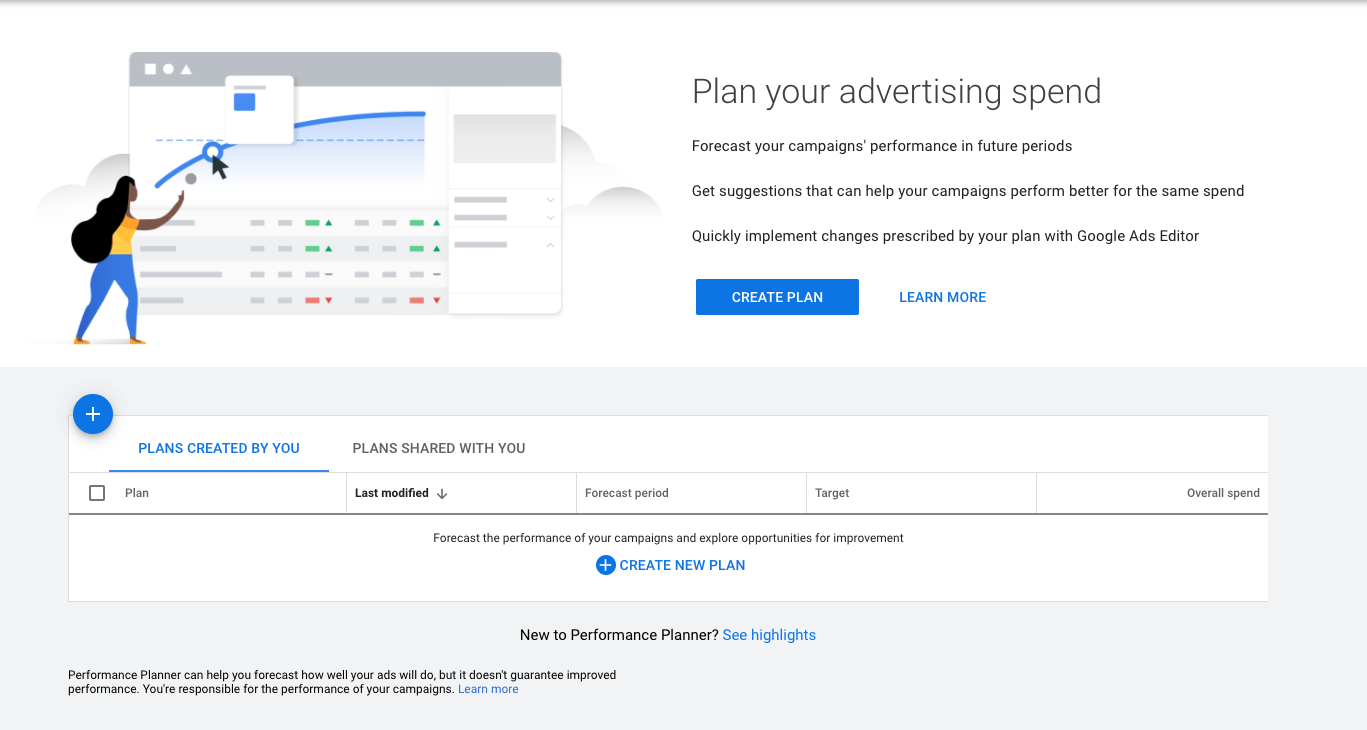Click the Plan column header
The image size is (1367, 730).
(137, 493)
